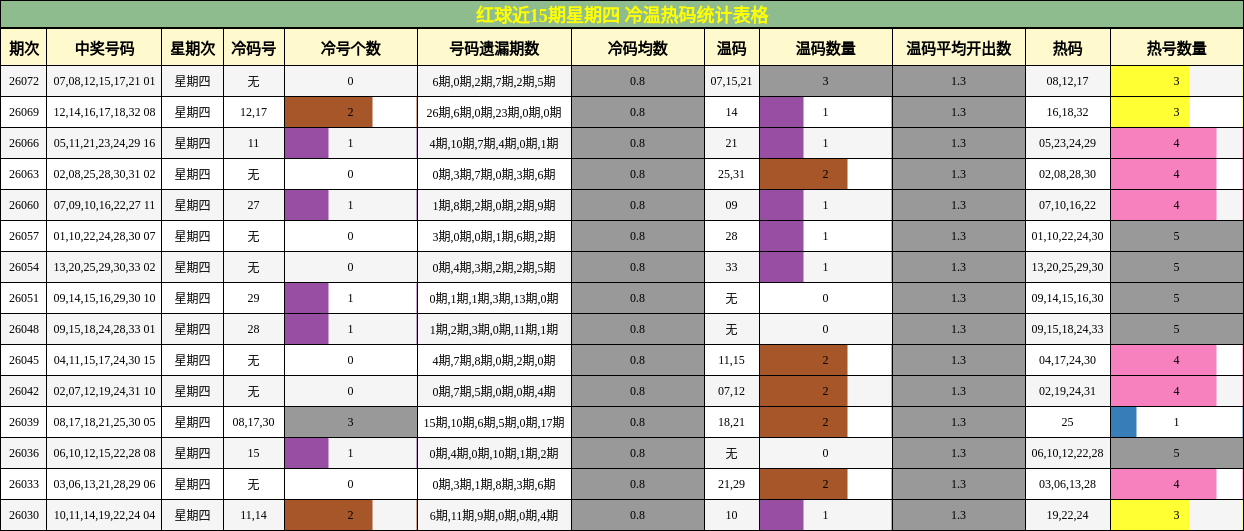Image resolution: width=1244 pixels, height=531 pixels.
Task: Select hot code cell 13,20,25,29,30
Action: tap(1068, 267)
